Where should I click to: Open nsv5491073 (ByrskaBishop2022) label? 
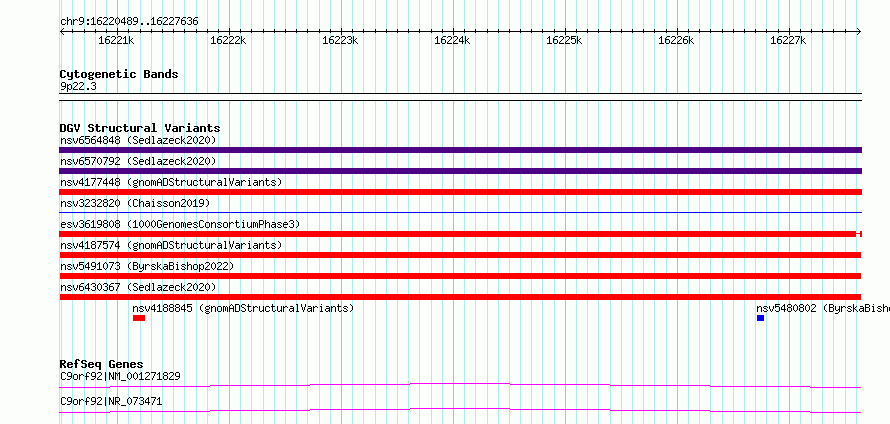tap(147, 266)
